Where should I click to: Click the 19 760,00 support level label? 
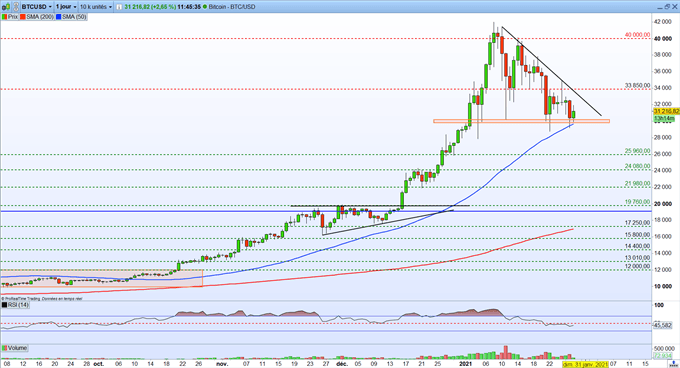tap(638, 202)
